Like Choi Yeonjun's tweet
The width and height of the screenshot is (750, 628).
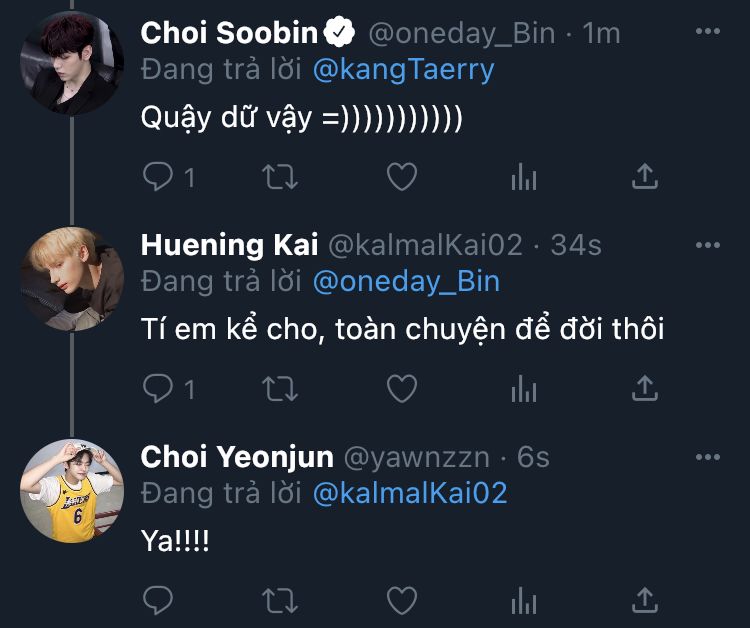coord(401,599)
